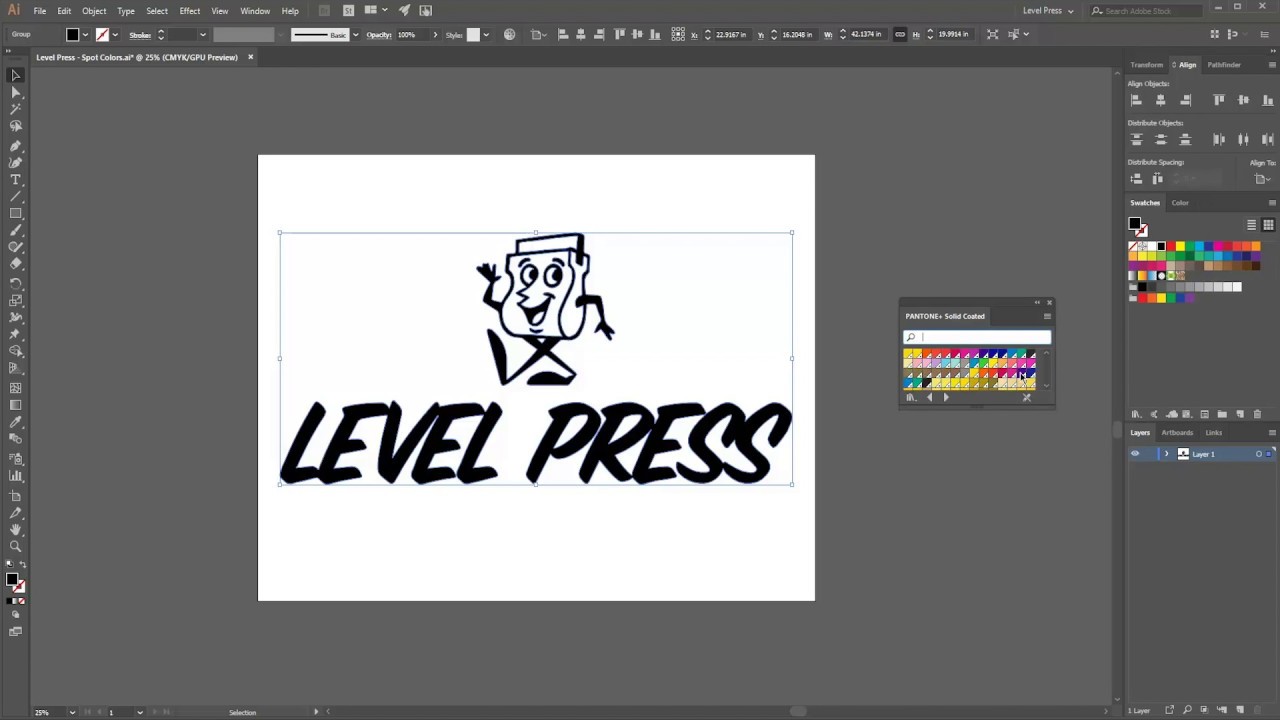Select the Eraser tool
The width and height of the screenshot is (1280, 720).
click(16, 265)
